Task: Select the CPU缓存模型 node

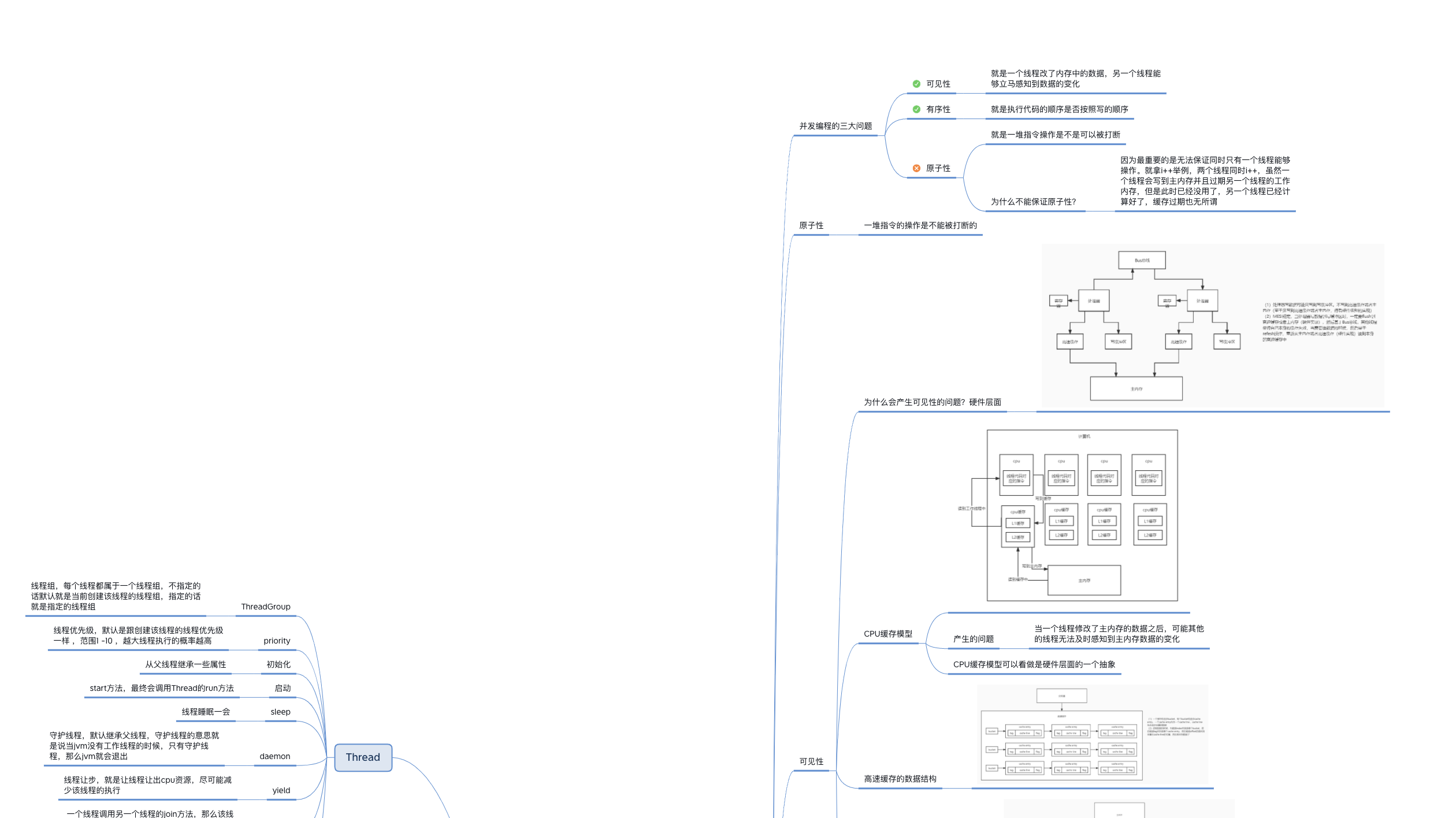Action: [x=888, y=634]
